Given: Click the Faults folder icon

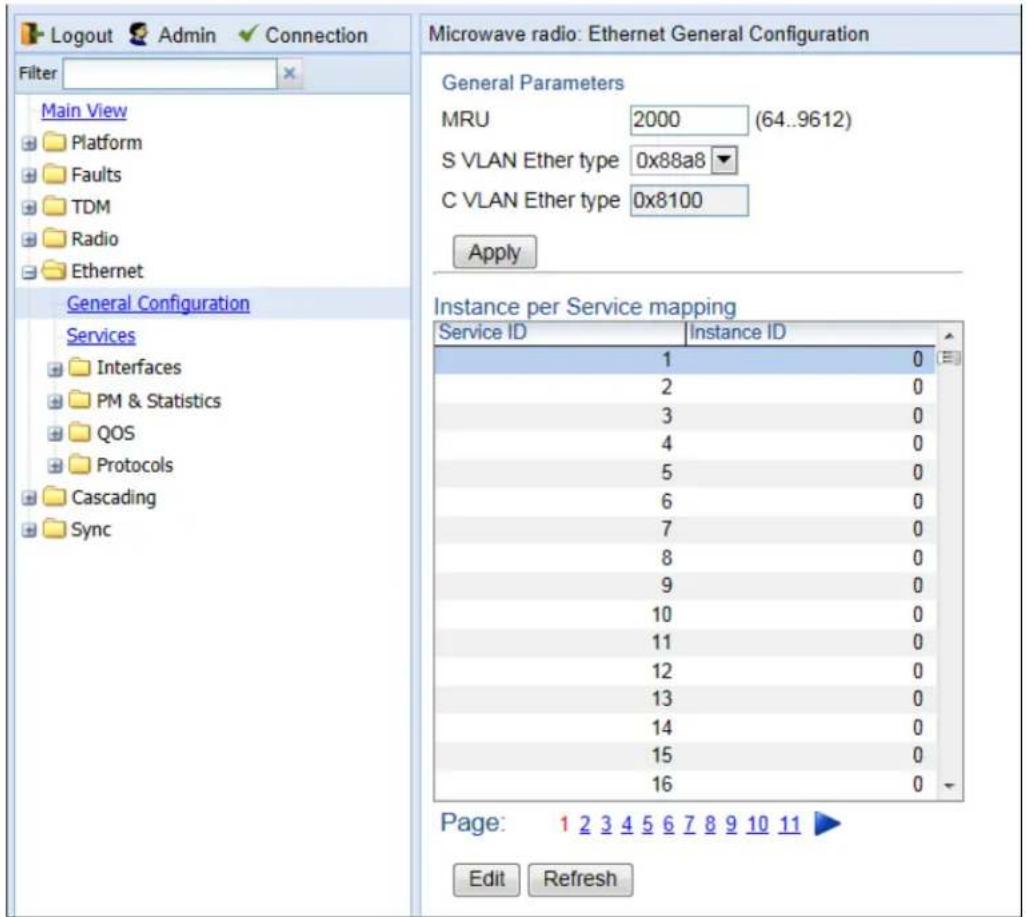Looking at the screenshot, I should [x=54, y=175].
